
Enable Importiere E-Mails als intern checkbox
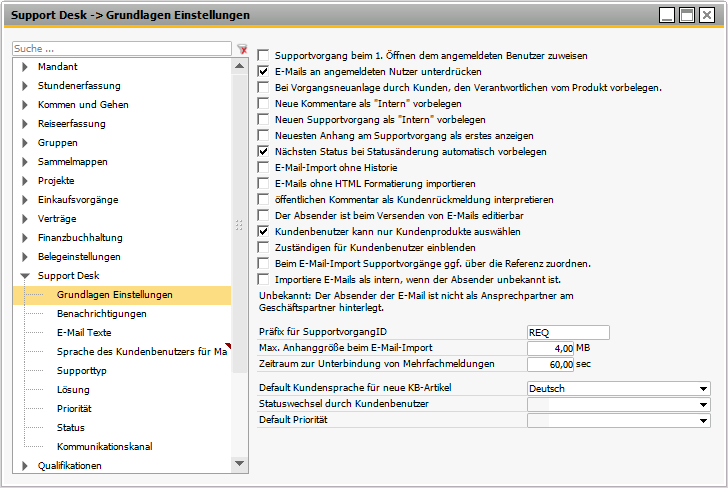point(263,280)
